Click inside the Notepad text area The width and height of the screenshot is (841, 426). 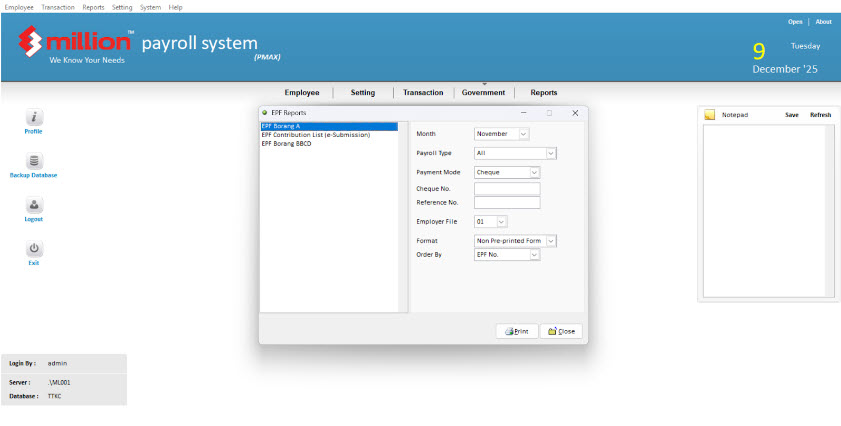[764, 211]
